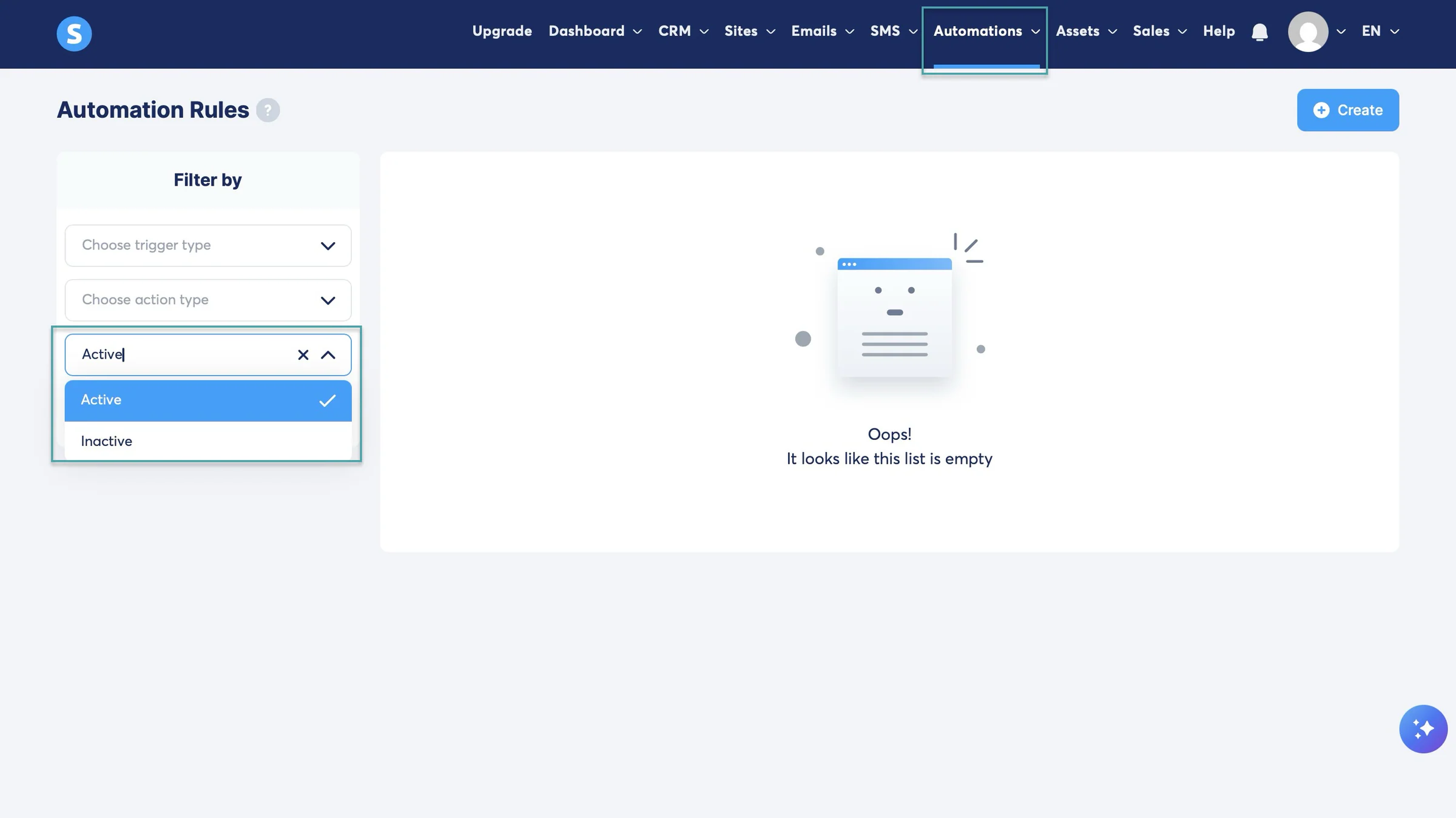Collapse the status filter dropdown
Image resolution: width=1456 pixels, height=818 pixels.
[328, 355]
